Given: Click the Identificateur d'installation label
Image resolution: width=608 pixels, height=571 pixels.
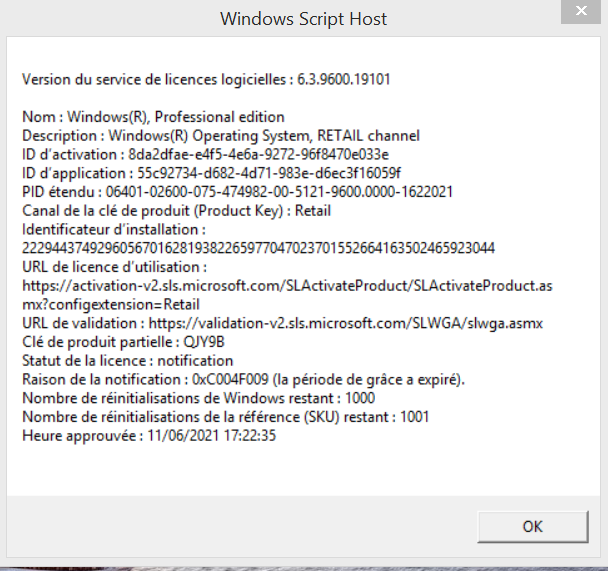Looking at the screenshot, I should tap(114, 229).
